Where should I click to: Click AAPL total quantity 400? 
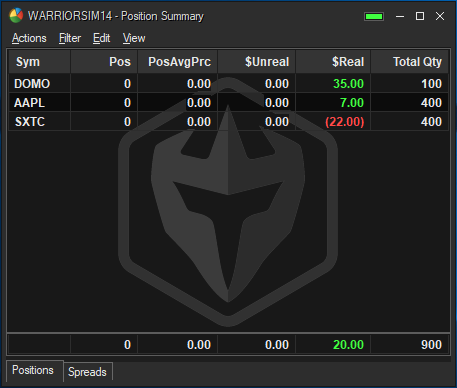click(431, 103)
